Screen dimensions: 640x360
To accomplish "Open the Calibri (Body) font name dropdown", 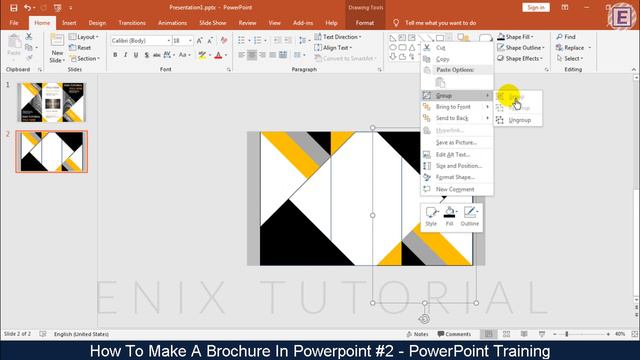I will point(169,41).
